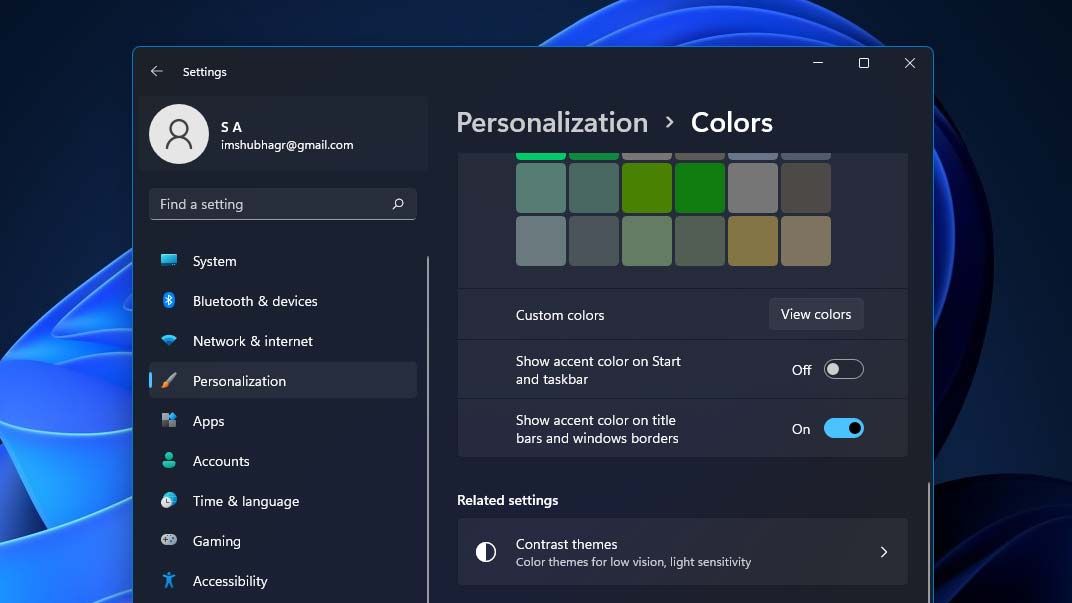Open the settings search magnifier
Screen dimensions: 1072x603
(398, 204)
